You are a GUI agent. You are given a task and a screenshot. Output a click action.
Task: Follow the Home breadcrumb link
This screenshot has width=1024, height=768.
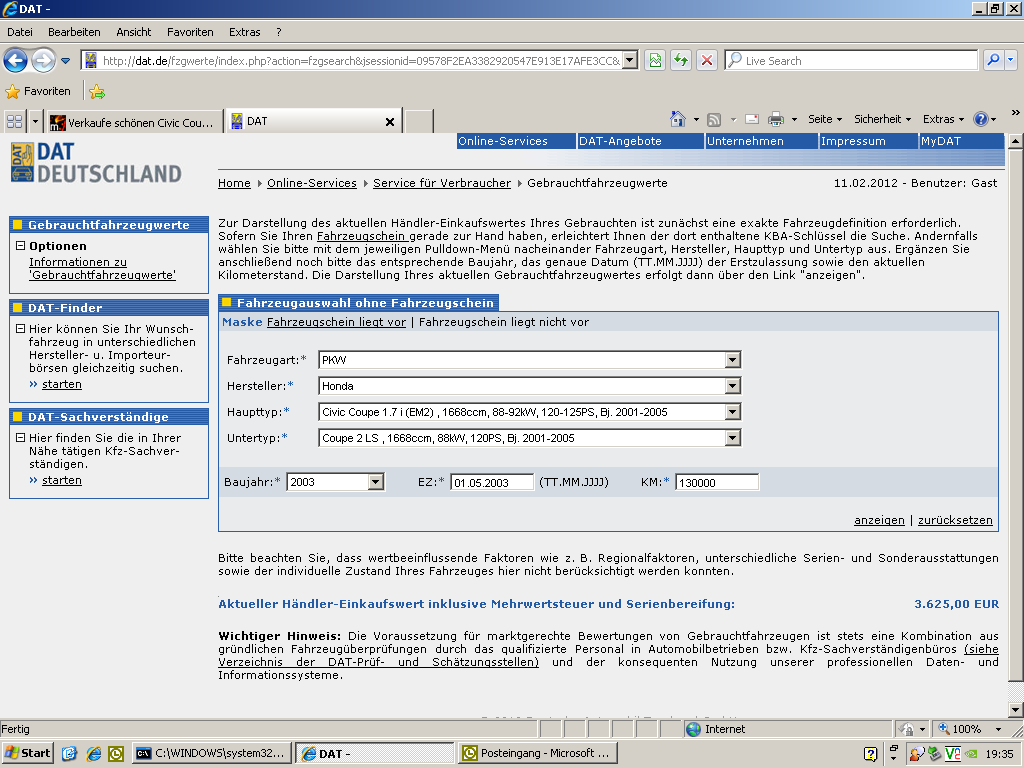234,183
